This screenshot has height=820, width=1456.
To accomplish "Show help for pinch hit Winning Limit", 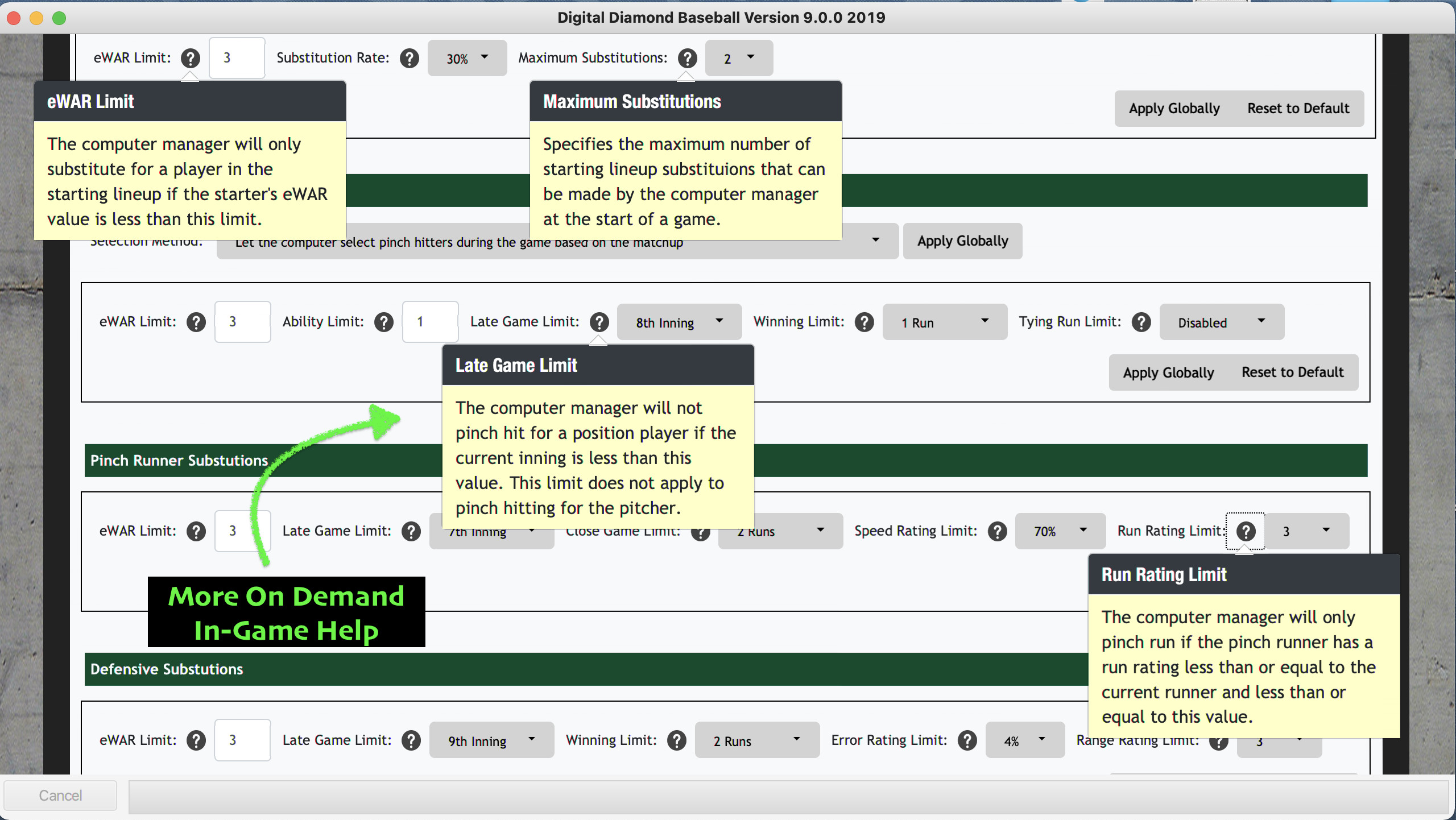I will pos(864,322).
